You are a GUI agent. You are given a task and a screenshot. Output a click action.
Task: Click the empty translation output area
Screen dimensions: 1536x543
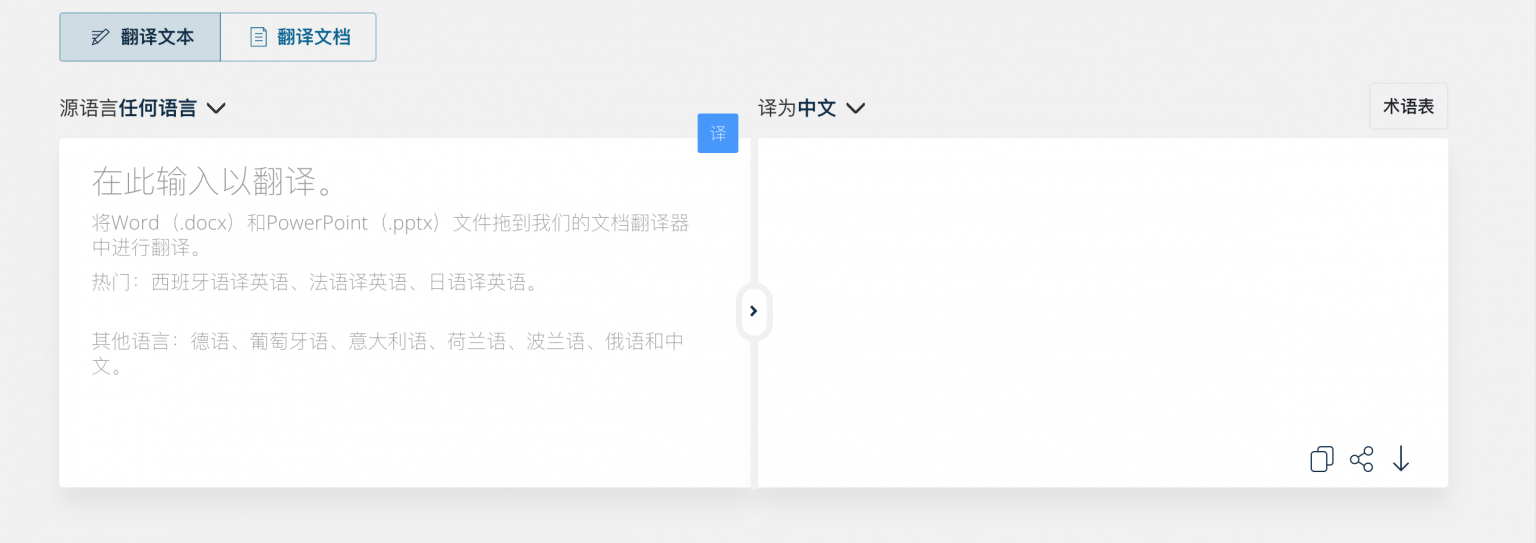(1102, 300)
